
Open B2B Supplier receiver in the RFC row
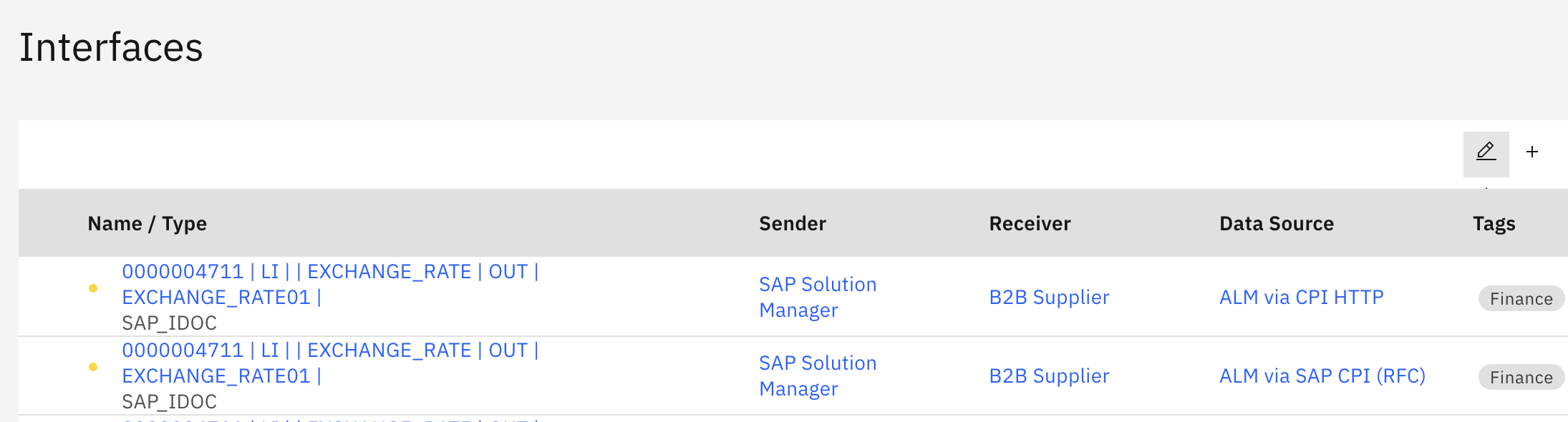click(1049, 376)
